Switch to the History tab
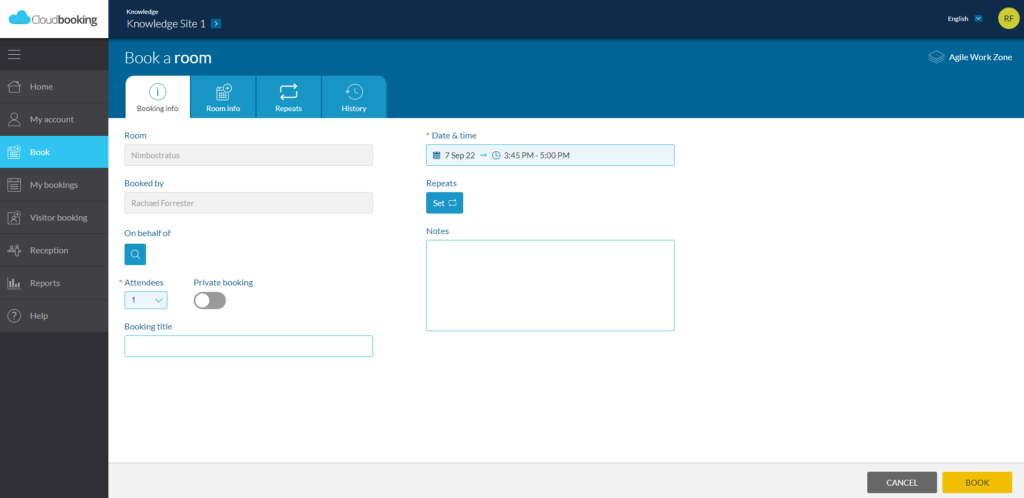The width and height of the screenshot is (1024, 498). (x=354, y=97)
